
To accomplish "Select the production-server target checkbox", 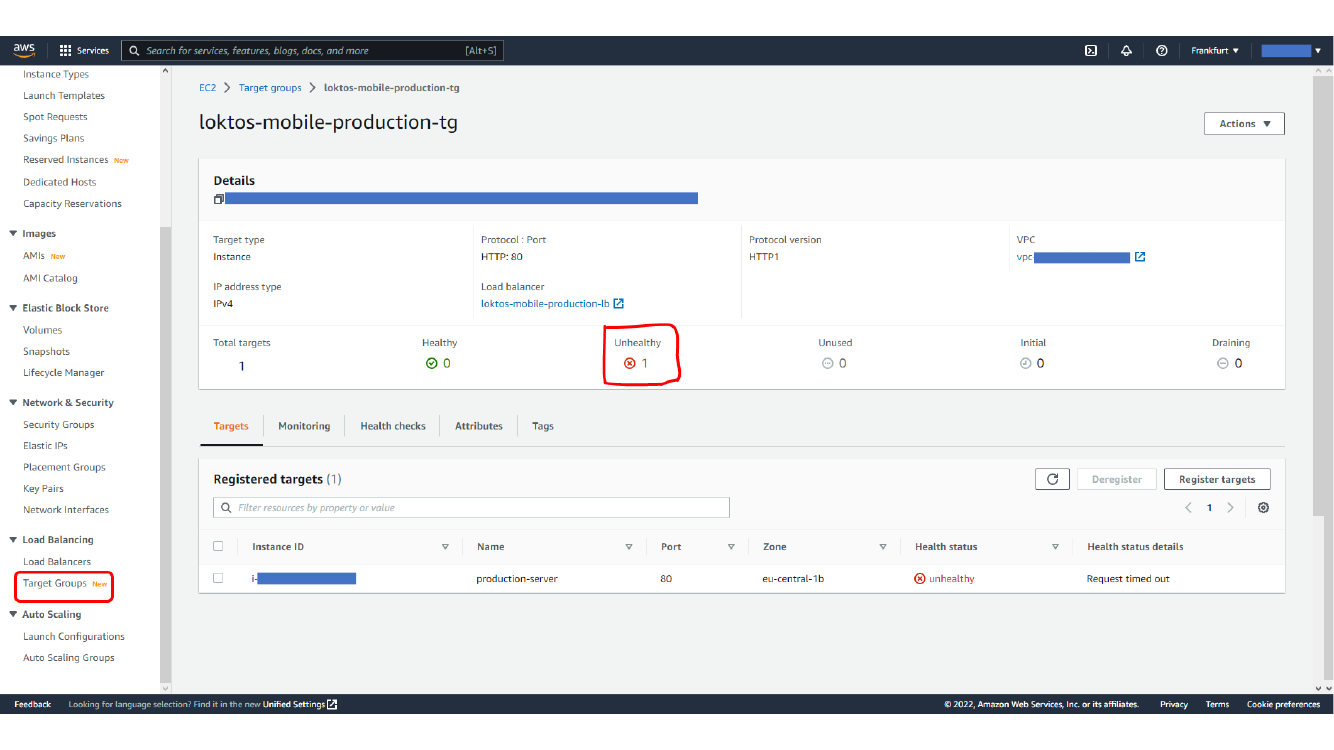I will tap(218, 578).
